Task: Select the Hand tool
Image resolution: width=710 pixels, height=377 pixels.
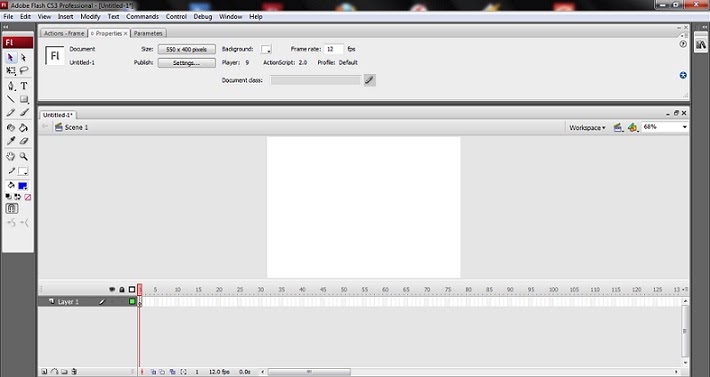Action: (10, 157)
